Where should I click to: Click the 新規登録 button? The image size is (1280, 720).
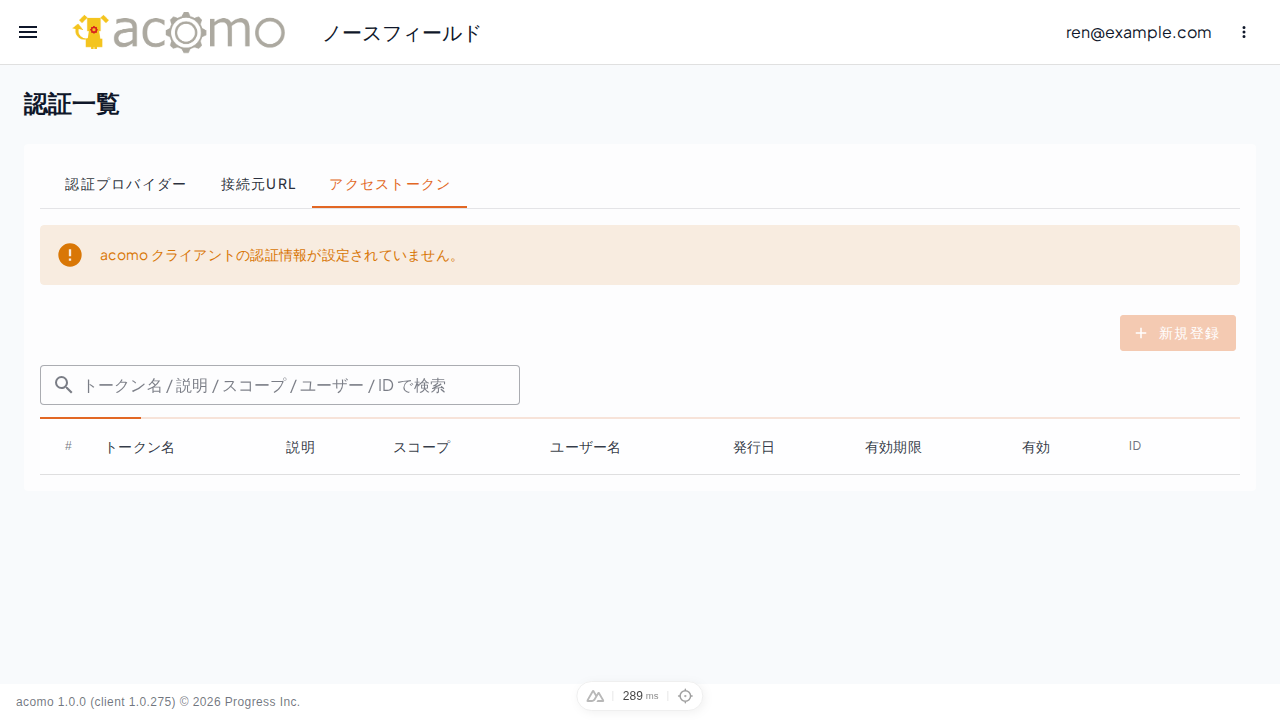point(1178,333)
